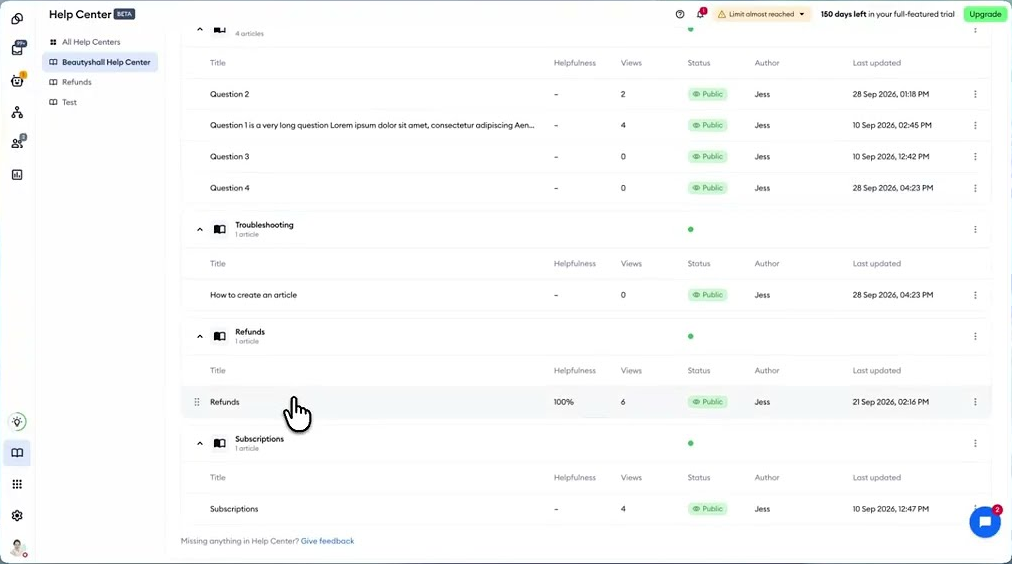Open the long Question 1 article
Screen dimensions: 1012x564
372,125
